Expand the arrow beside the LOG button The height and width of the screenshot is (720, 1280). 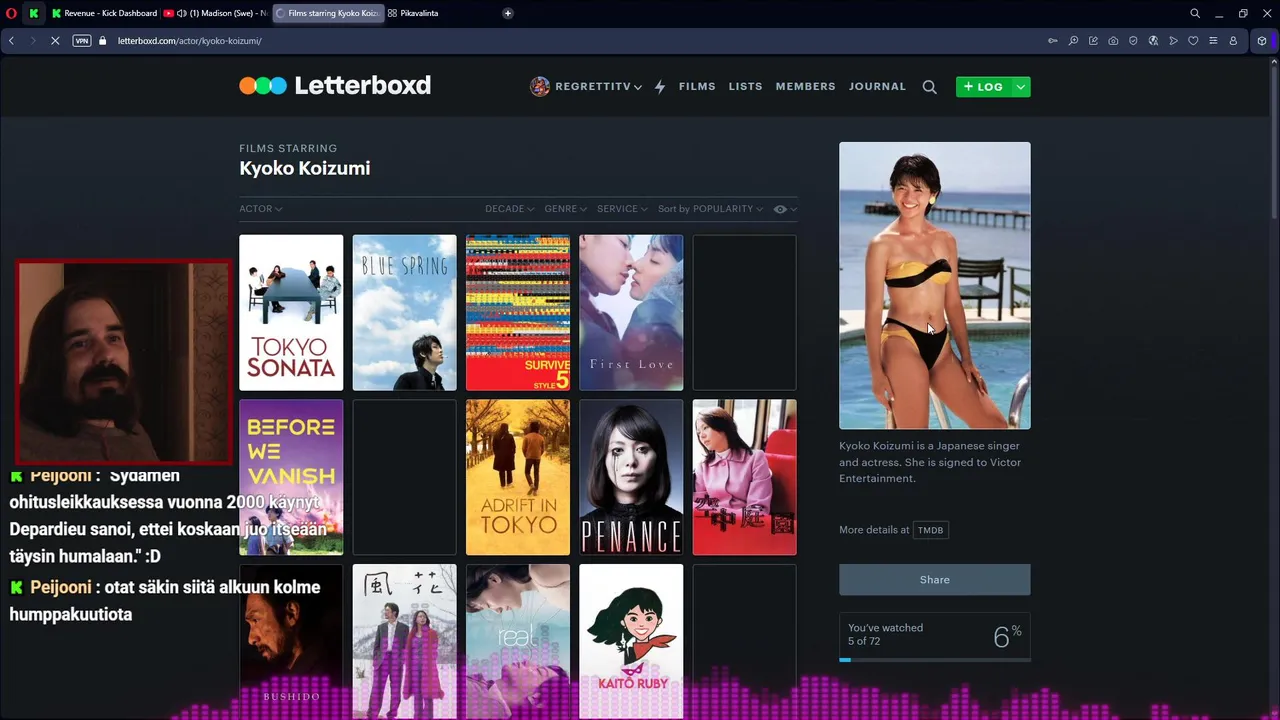pyautogui.click(x=1021, y=87)
